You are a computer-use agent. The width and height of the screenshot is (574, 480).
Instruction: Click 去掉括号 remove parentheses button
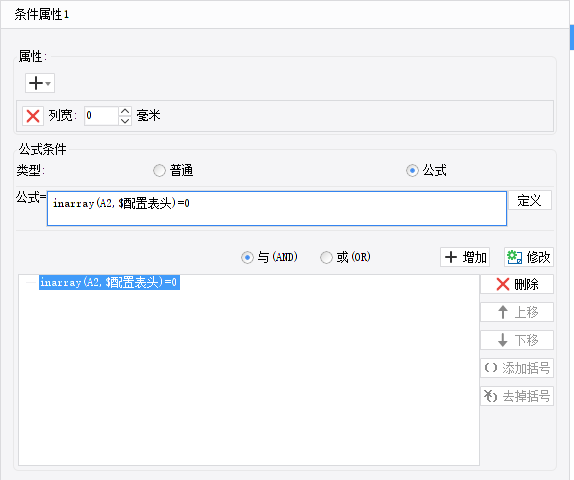517,396
